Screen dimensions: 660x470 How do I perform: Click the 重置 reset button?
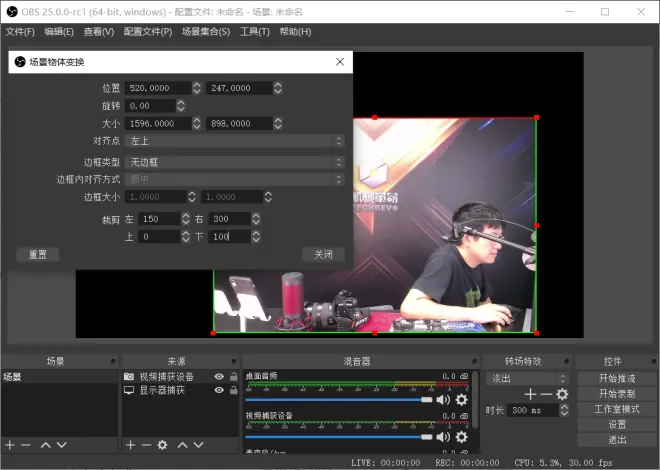pos(37,255)
